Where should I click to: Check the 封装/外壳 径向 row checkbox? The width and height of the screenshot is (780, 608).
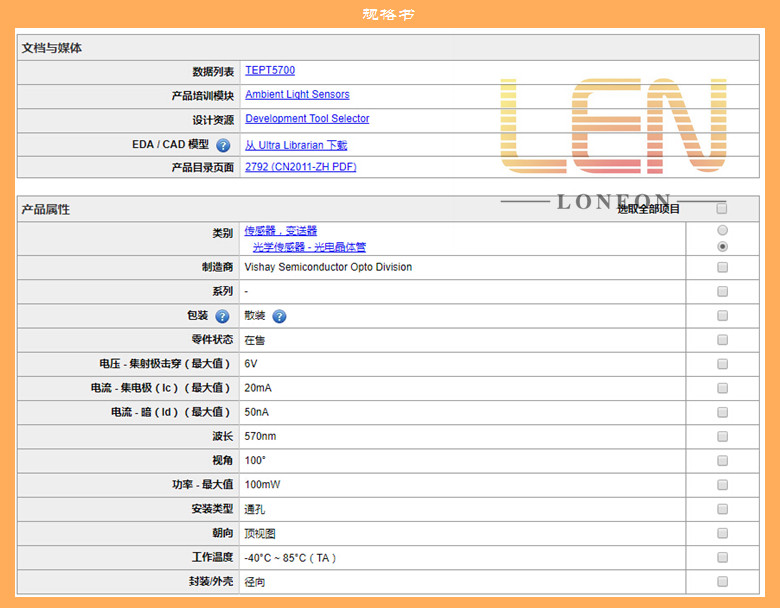pyautogui.click(x=722, y=581)
